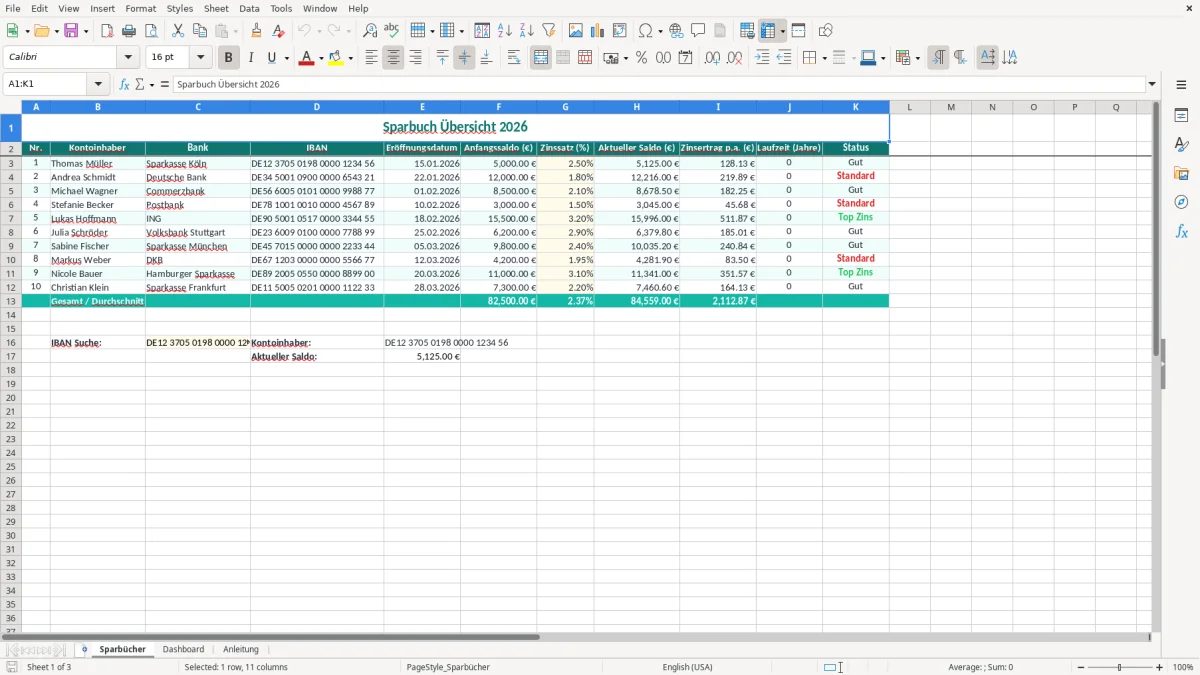Toggle Wrap Text option

tap(514, 58)
